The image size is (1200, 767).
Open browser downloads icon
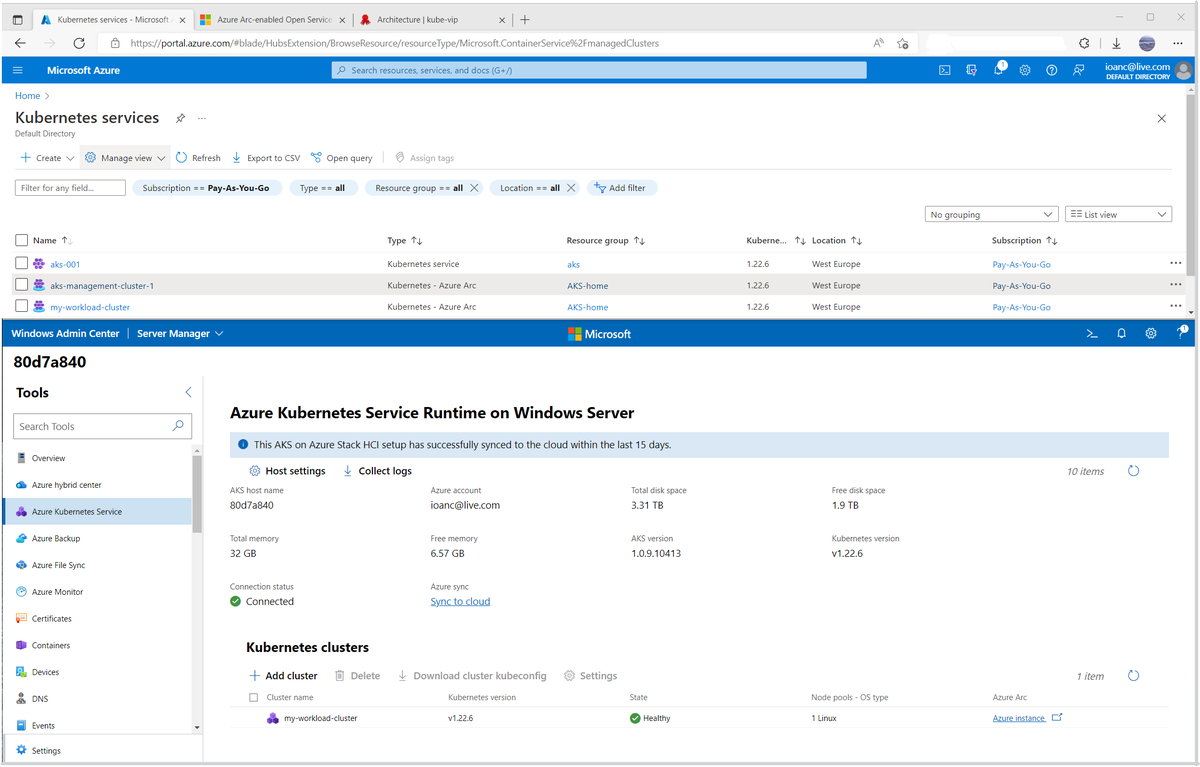[x=1116, y=43]
